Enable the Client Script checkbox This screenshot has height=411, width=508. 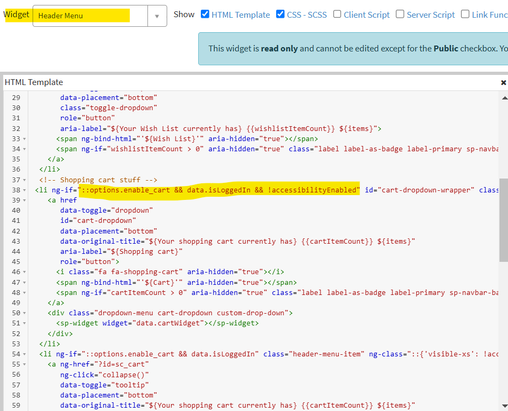(337, 14)
